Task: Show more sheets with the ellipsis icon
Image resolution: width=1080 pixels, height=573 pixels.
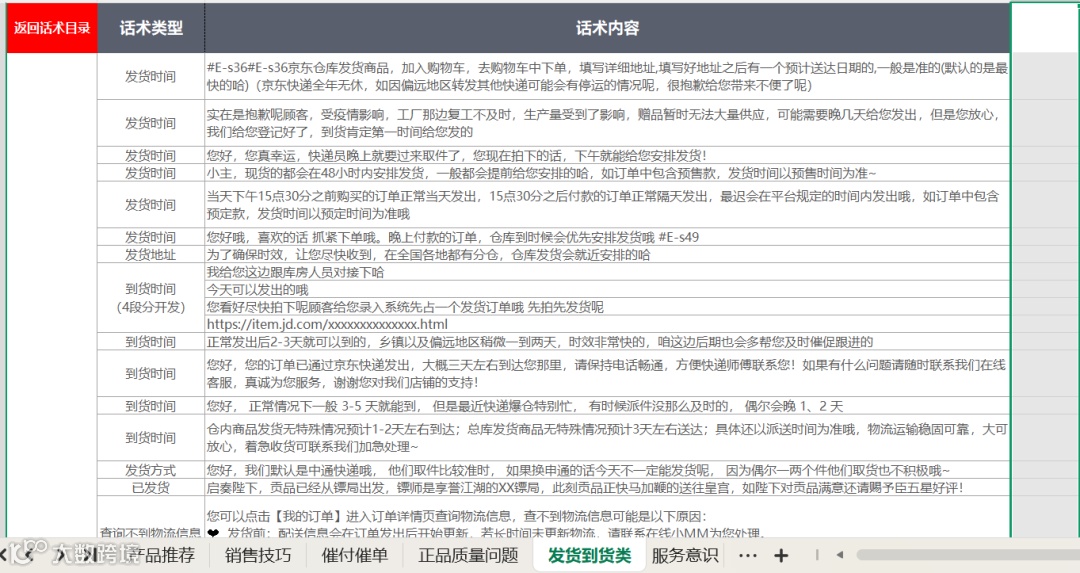Action: pyautogui.click(x=747, y=555)
